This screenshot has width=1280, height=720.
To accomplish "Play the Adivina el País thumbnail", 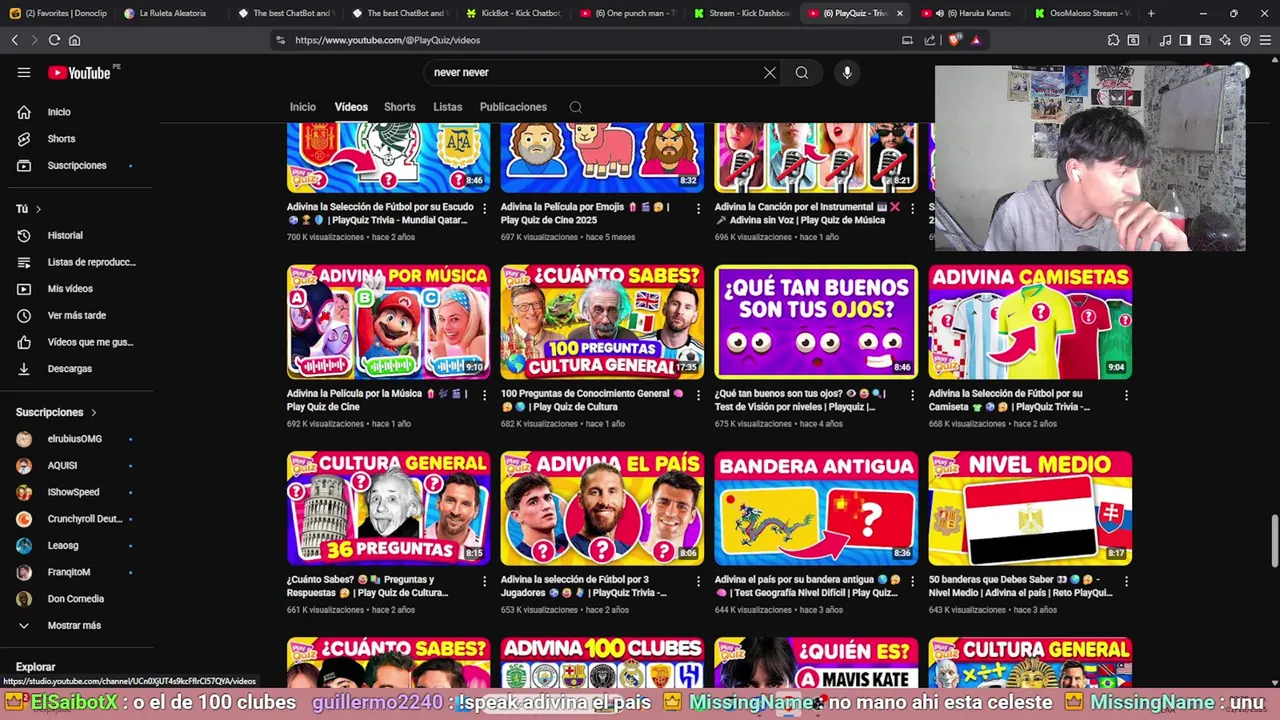I will click(x=602, y=508).
